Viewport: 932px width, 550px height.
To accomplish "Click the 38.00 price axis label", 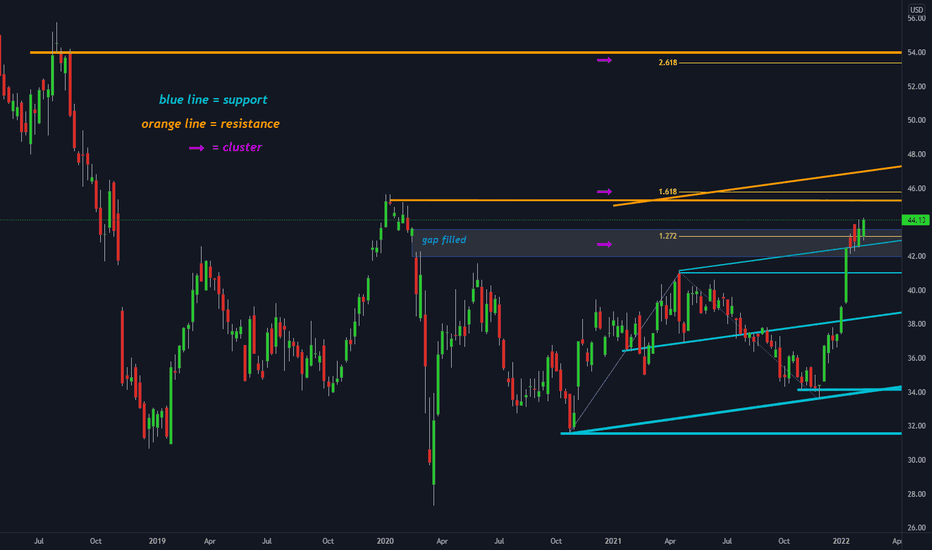I will click(x=916, y=324).
